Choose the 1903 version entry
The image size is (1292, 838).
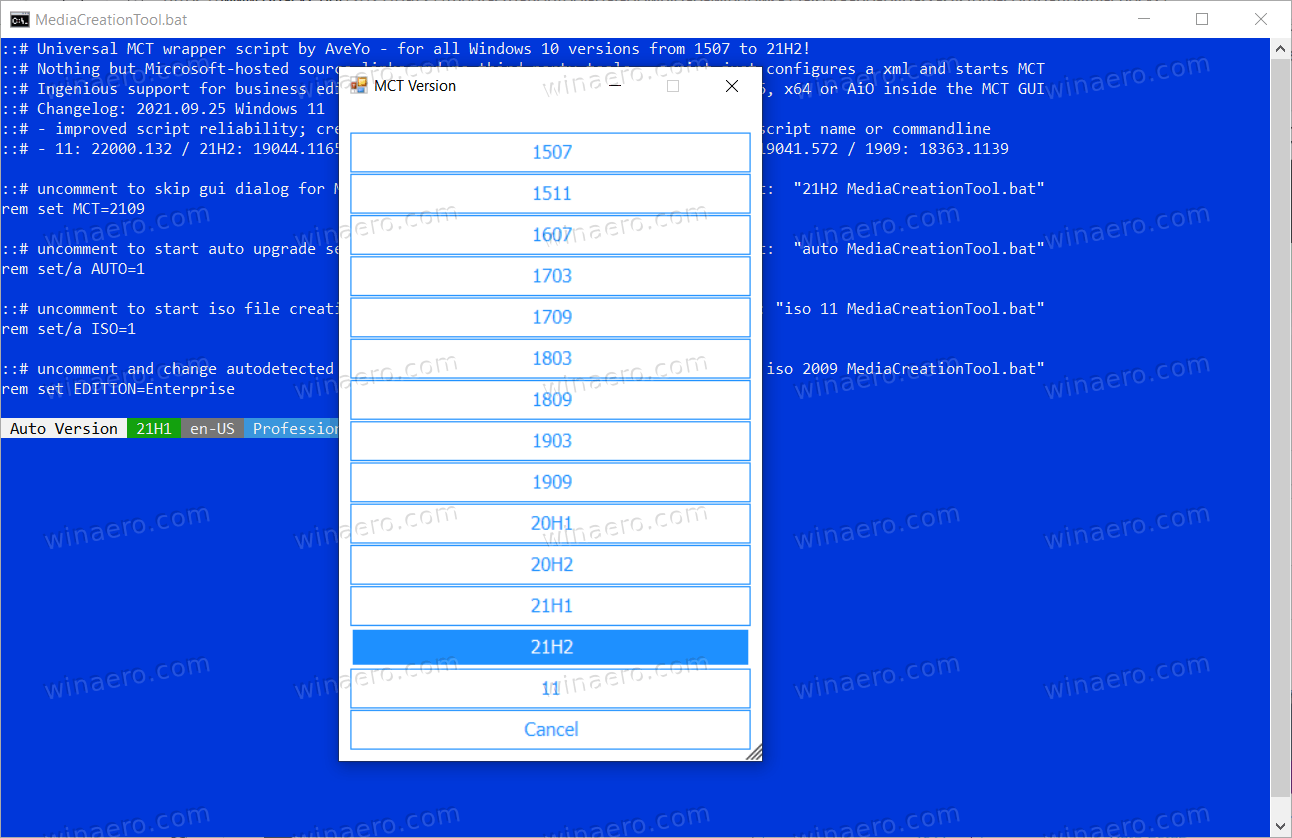click(x=550, y=441)
